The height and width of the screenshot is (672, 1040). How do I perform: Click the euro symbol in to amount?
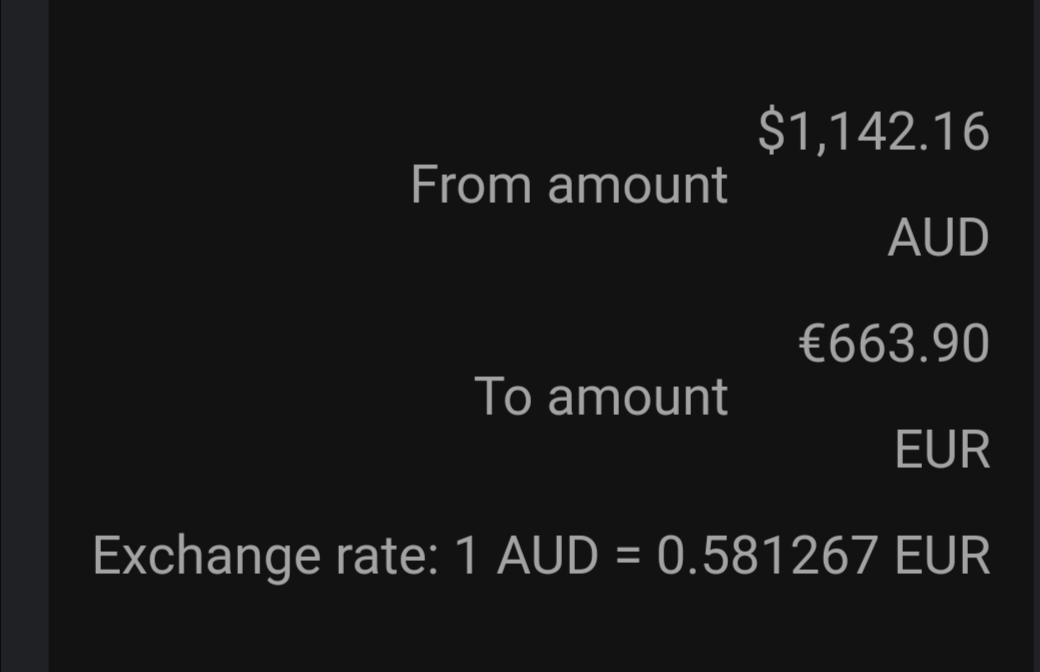click(x=812, y=344)
